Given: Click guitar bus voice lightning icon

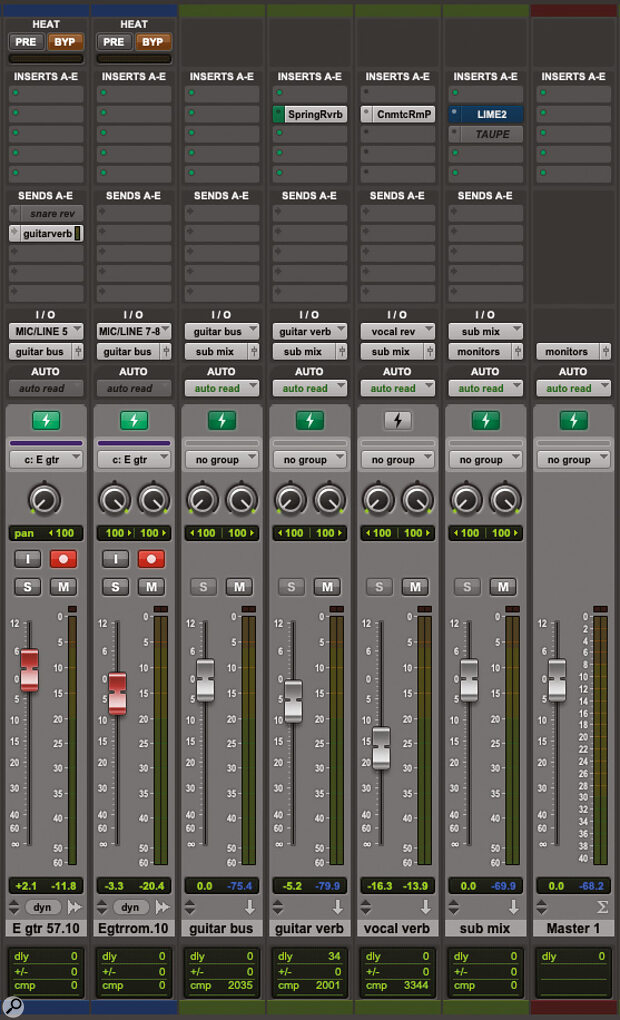Looking at the screenshot, I should click(222, 420).
